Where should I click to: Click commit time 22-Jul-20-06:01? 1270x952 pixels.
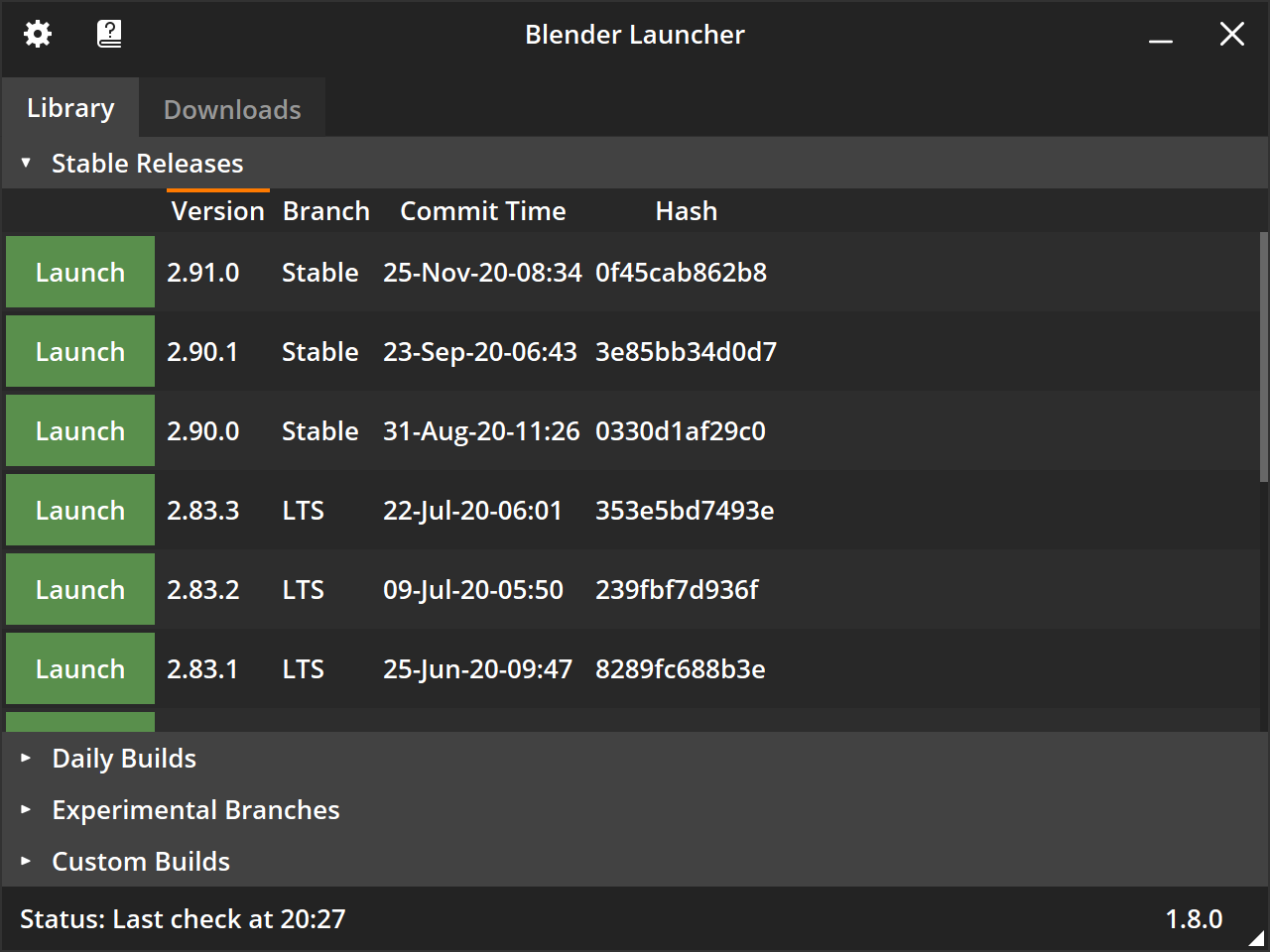(472, 511)
